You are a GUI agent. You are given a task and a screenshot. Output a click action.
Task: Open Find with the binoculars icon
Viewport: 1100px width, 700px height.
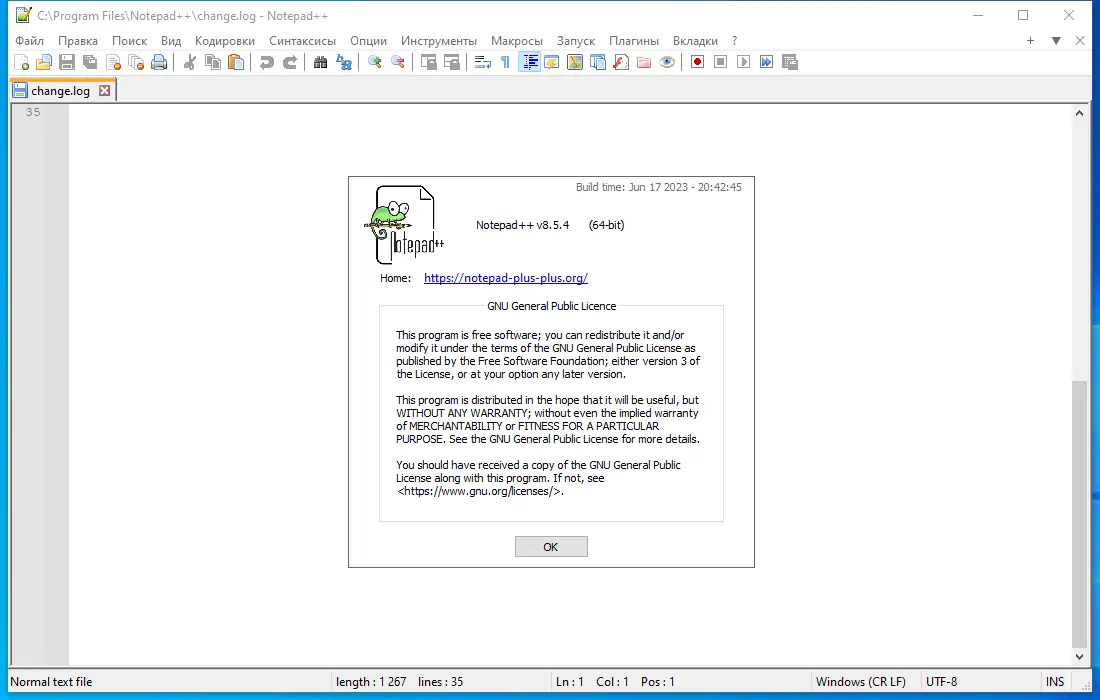tap(321, 62)
